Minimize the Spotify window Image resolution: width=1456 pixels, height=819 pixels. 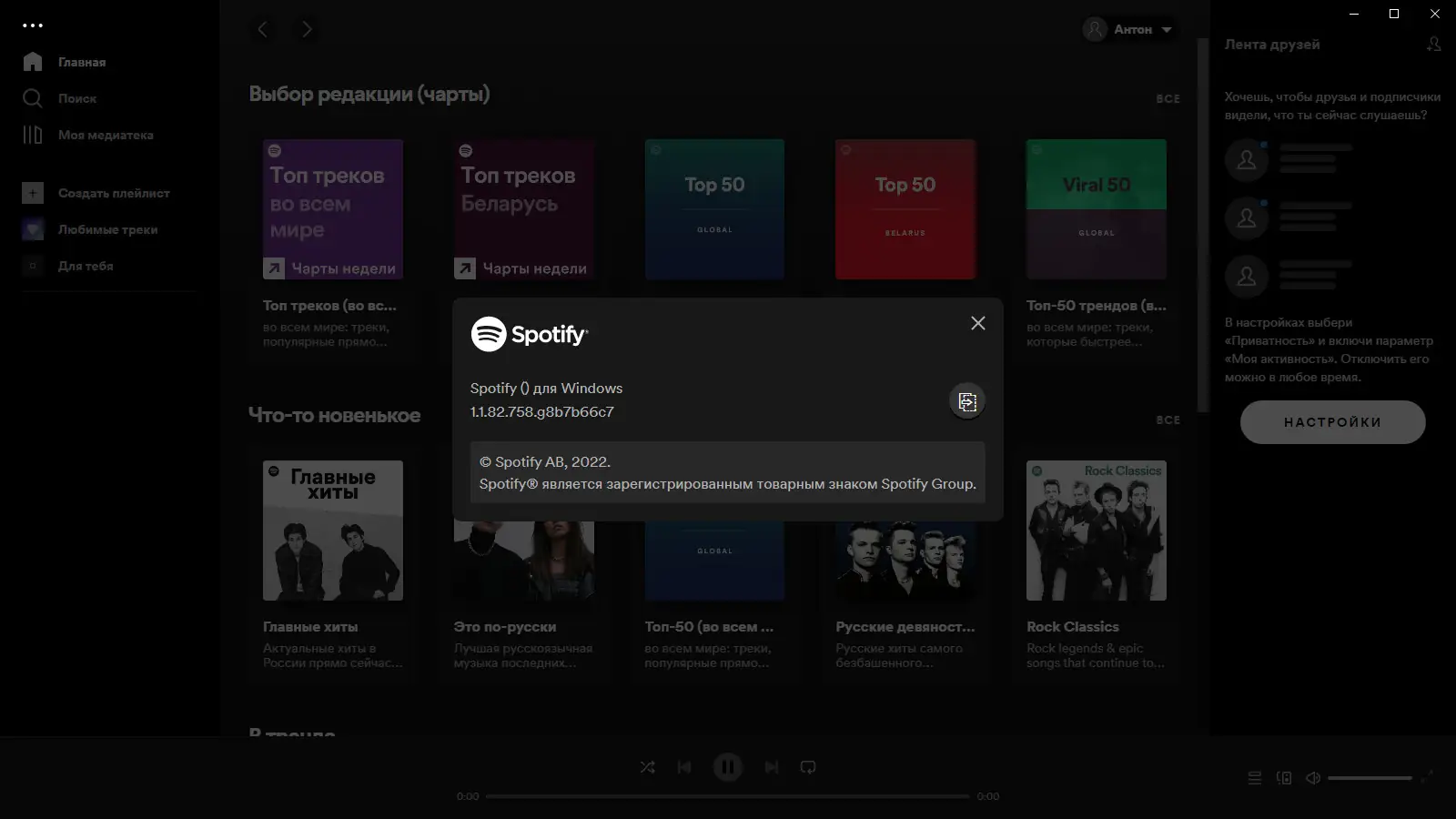pyautogui.click(x=1354, y=14)
